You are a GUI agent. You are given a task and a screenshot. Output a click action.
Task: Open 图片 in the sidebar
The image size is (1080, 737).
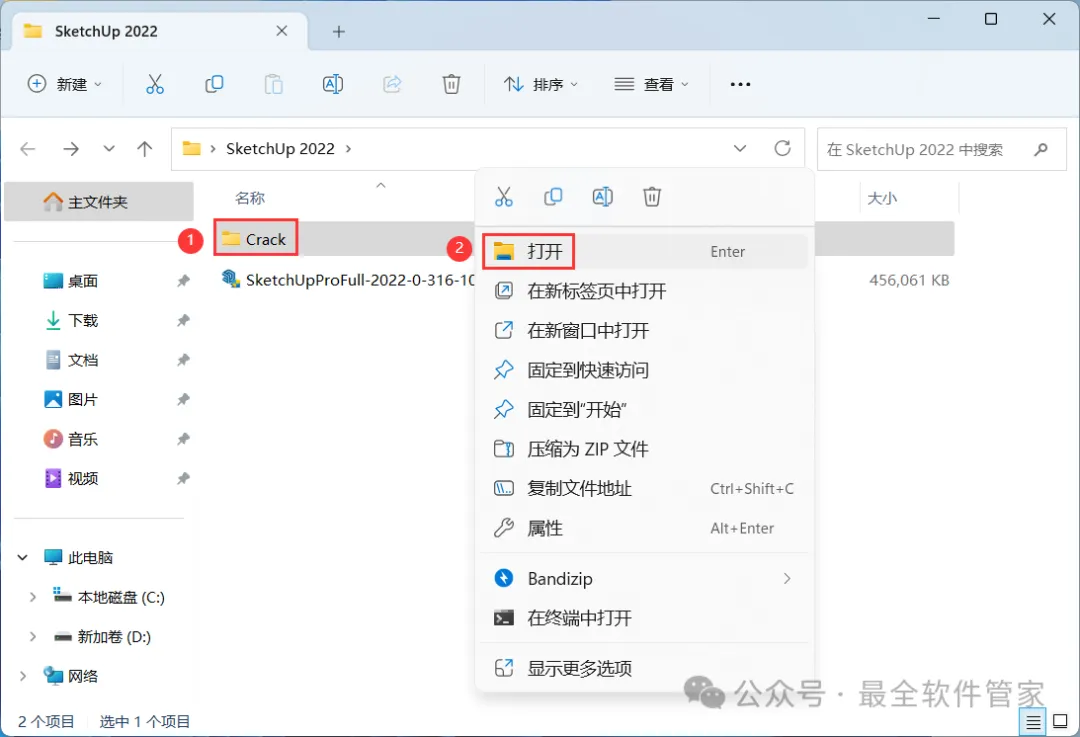(x=72, y=399)
